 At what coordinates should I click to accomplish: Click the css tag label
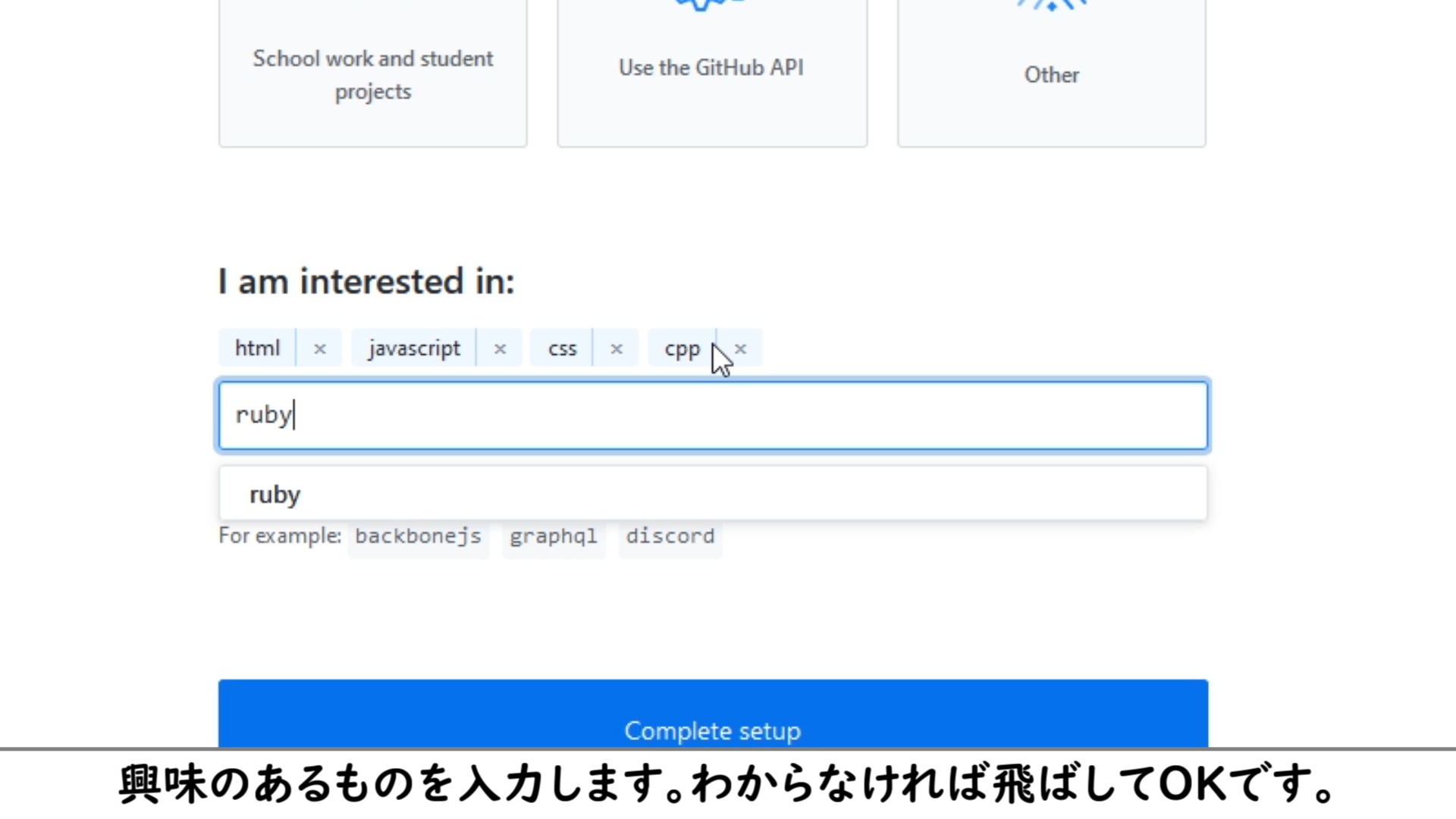coord(562,349)
